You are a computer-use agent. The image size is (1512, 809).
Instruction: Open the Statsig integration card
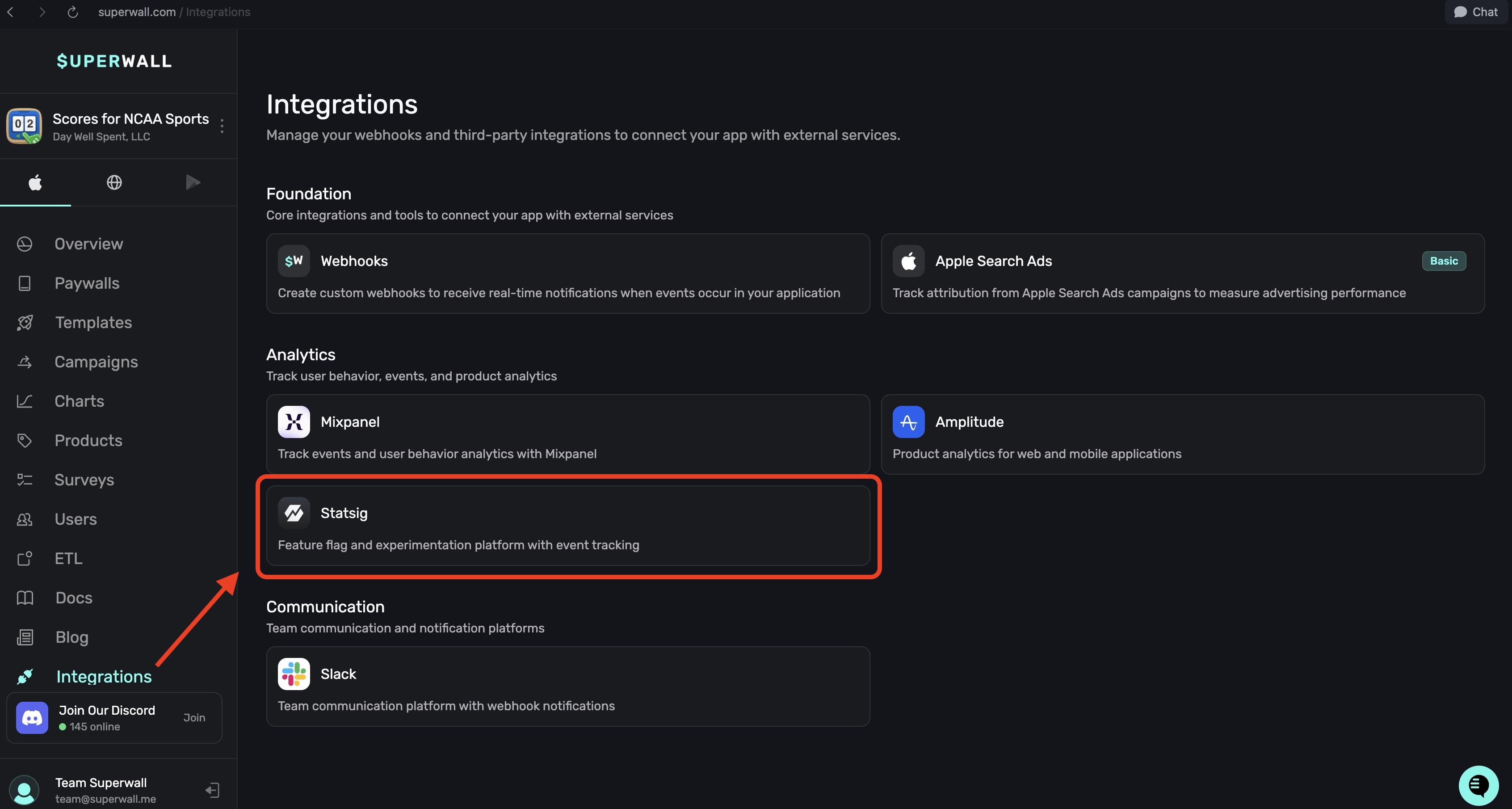click(567, 526)
